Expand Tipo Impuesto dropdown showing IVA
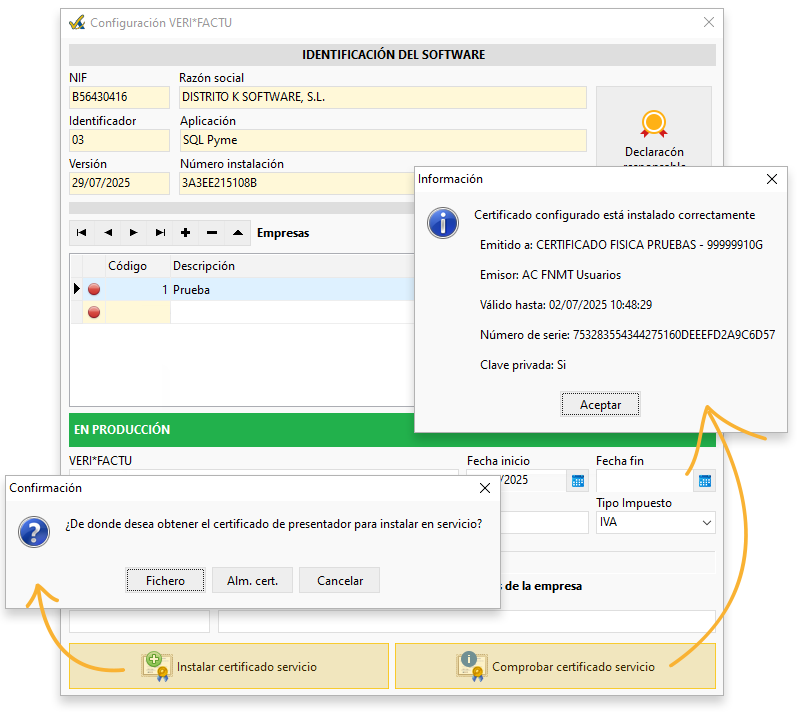810x727 pixels. (x=707, y=522)
